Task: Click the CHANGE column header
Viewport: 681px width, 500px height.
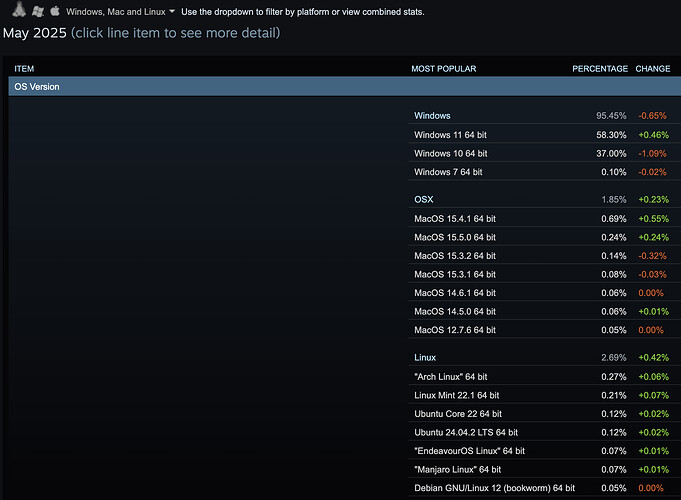Action: tap(653, 69)
